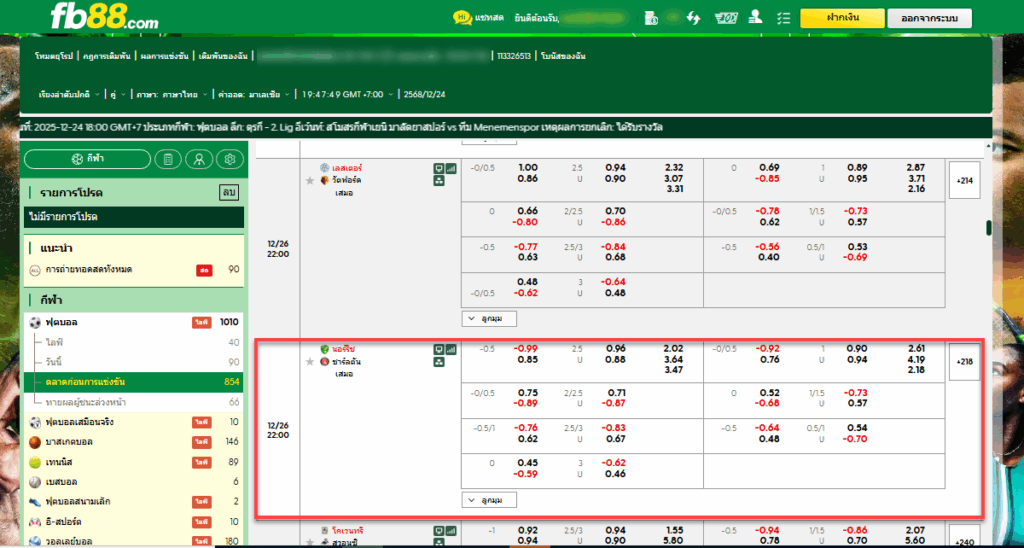
Task: Click the ฝากเงิน deposit button
Action: coord(842,18)
